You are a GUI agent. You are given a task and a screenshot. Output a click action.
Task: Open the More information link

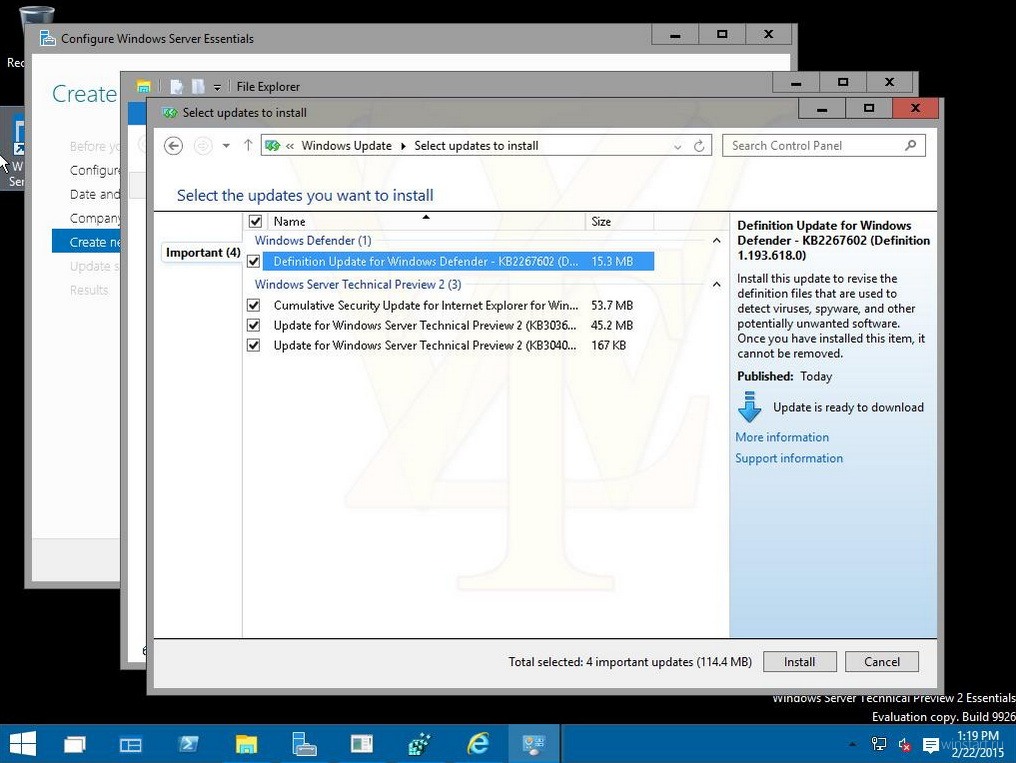[781, 437]
